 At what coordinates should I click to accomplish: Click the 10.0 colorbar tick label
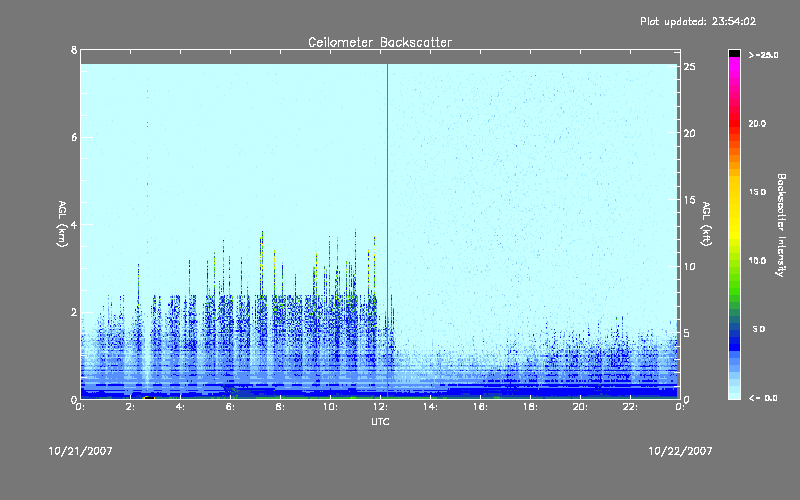pos(758,261)
